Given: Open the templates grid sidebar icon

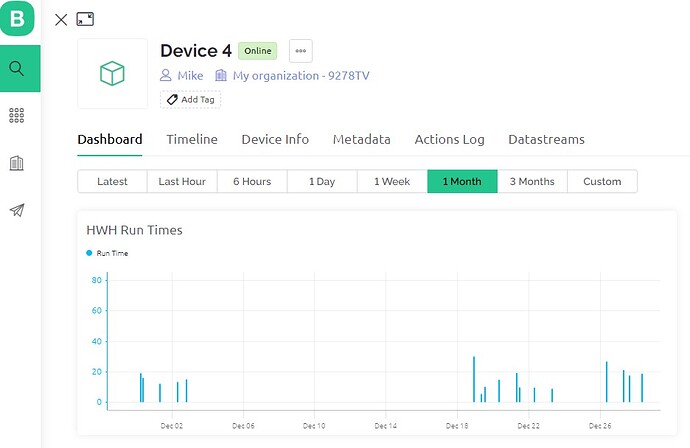Looking at the screenshot, I should tap(17, 115).
